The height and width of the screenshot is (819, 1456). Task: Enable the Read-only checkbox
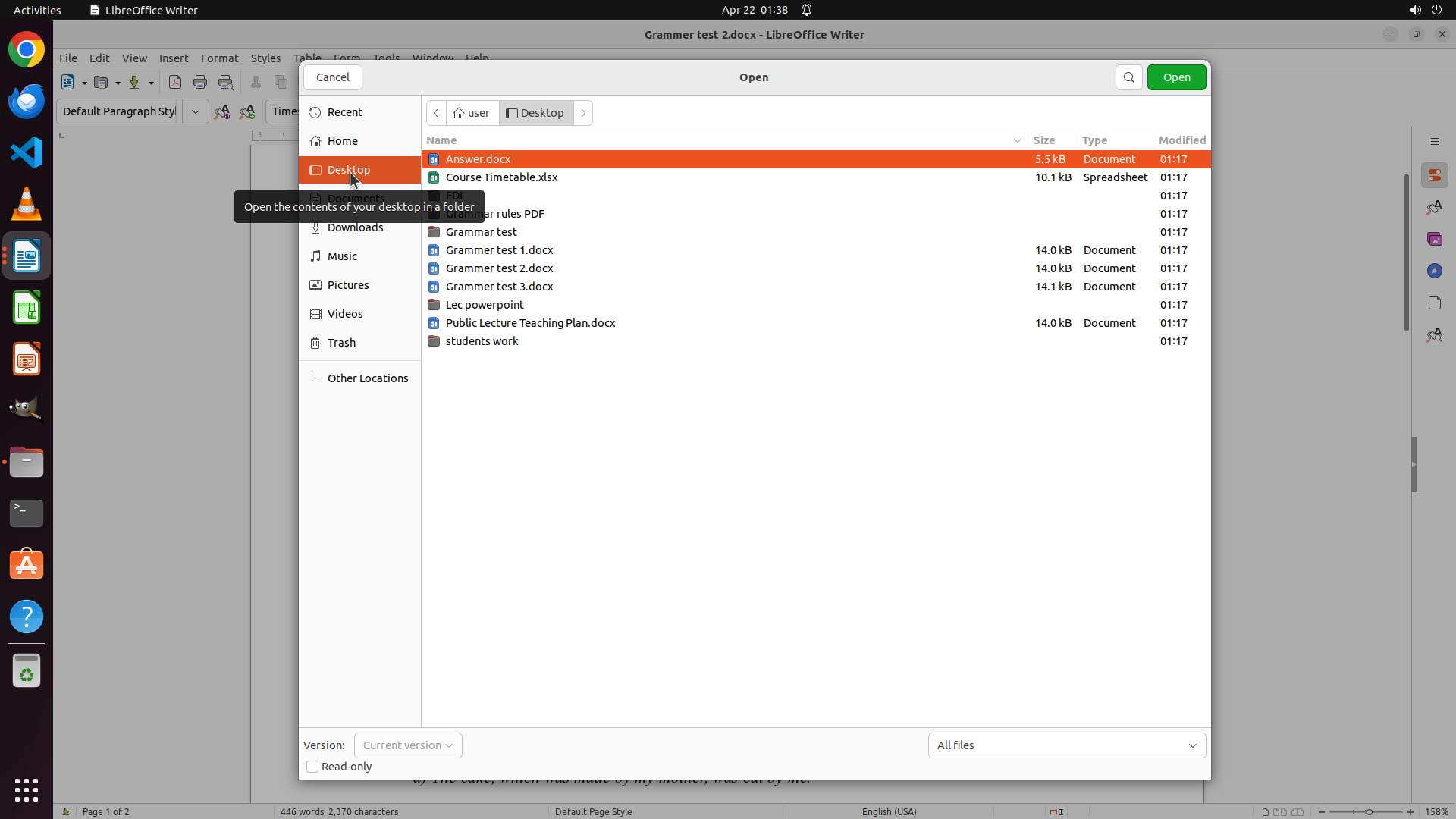point(312,767)
